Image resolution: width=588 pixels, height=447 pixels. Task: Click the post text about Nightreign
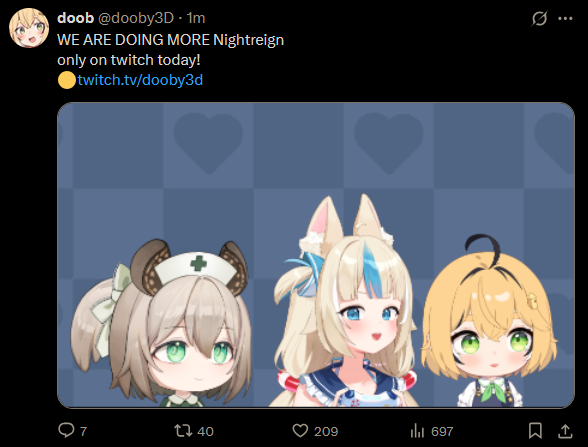pos(170,50)
